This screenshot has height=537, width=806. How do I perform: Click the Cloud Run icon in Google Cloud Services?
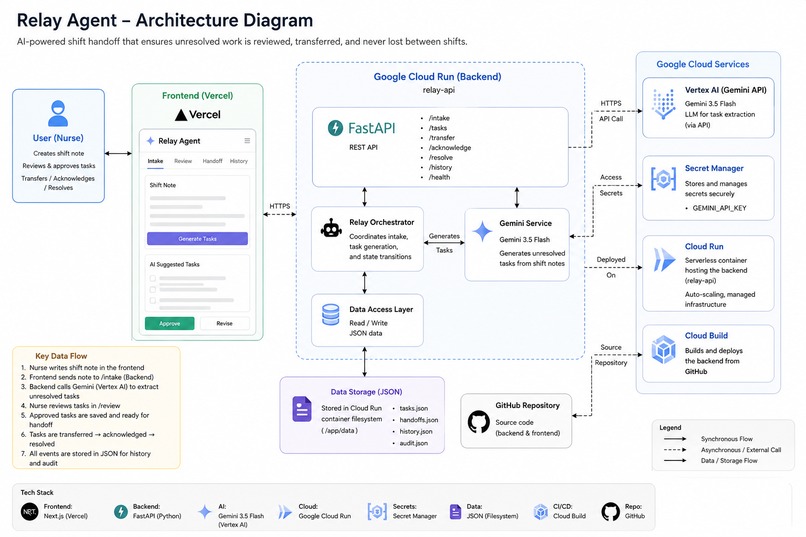coord(664,260)
